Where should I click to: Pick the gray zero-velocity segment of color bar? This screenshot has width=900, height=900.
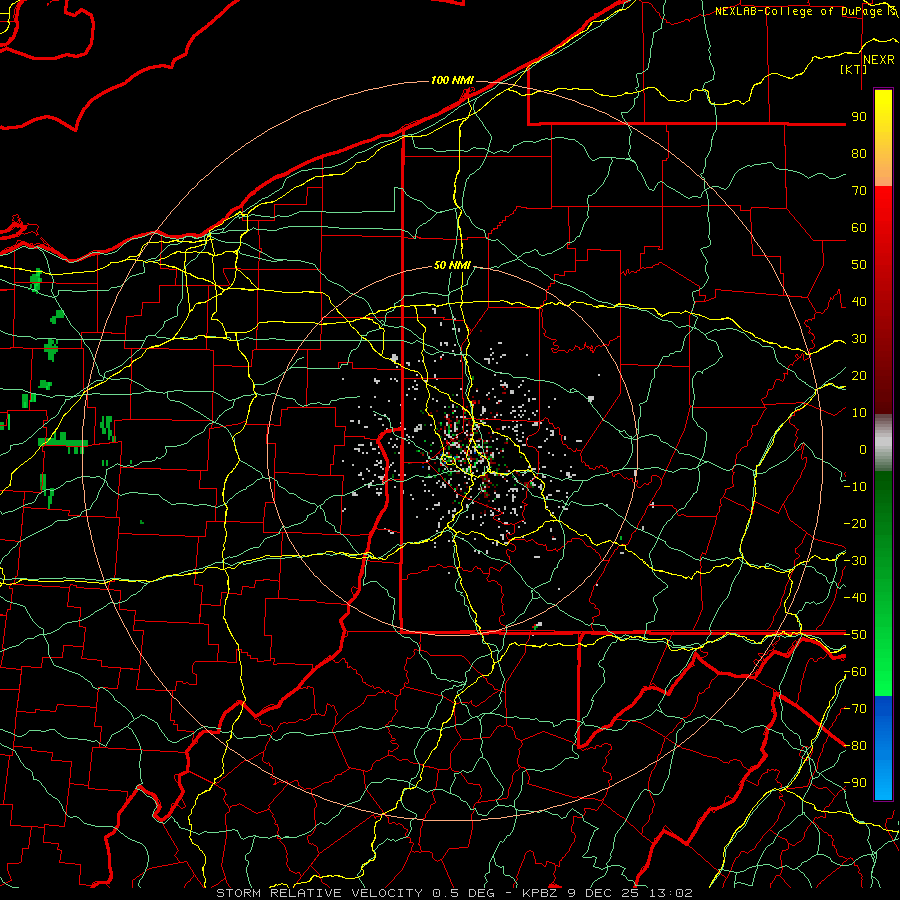click(x=883, y=443)
